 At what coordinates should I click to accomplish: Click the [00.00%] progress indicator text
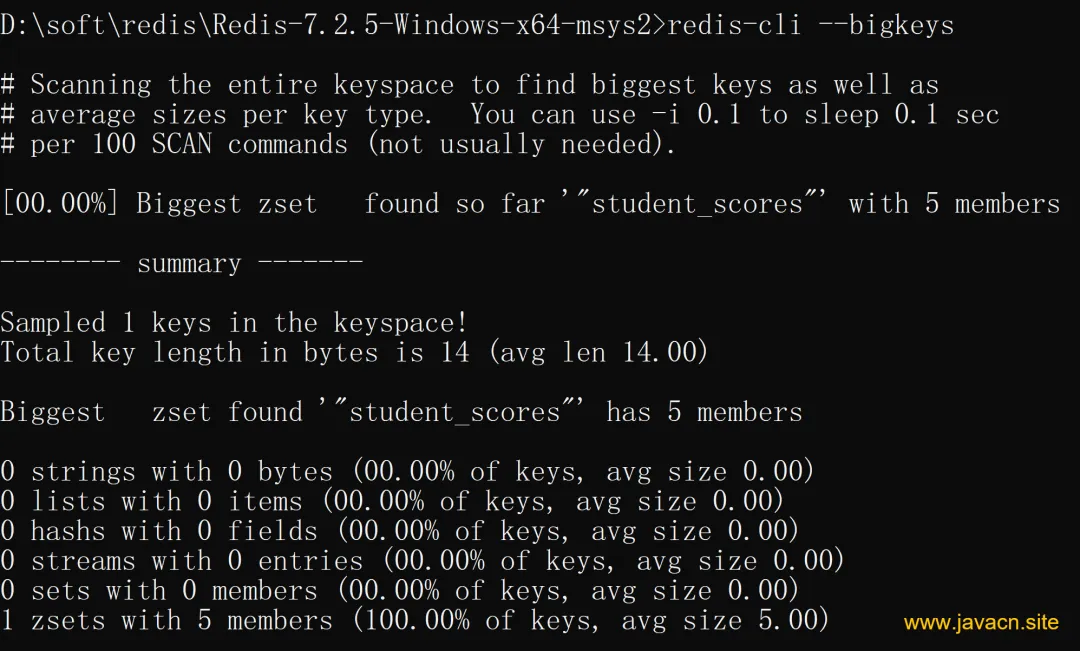coord(60,205)
